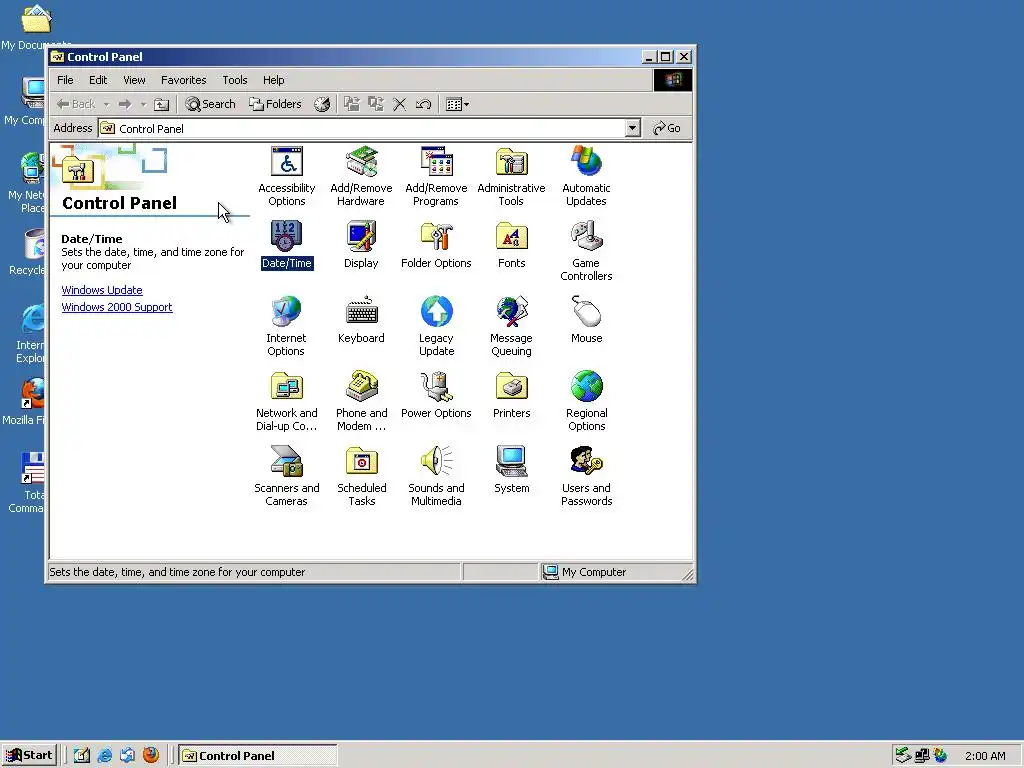The image size is (1024, 768).
Task: Click the Outlook Express Quick Launch icon
Action: (127, 756)
